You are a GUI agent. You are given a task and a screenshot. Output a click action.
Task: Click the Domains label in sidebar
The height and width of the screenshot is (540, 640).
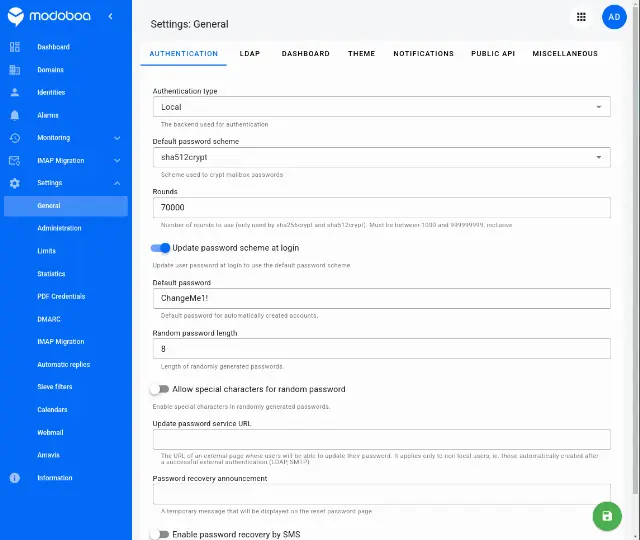[x=51, y=70]
